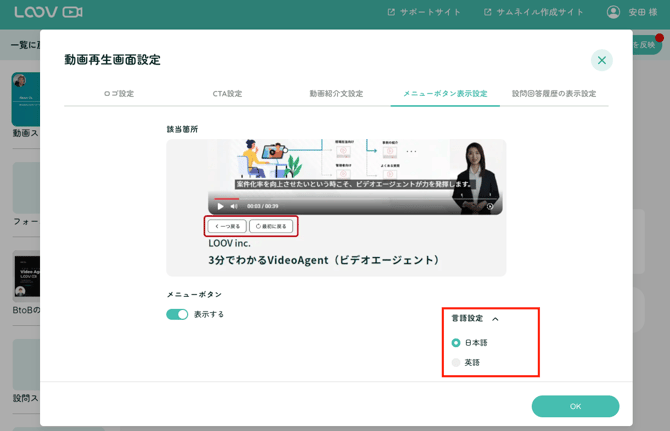The image size is (670, 431).
Task: Click the 一つ戻る button under the preview
Action: click(x=227, y=226)
